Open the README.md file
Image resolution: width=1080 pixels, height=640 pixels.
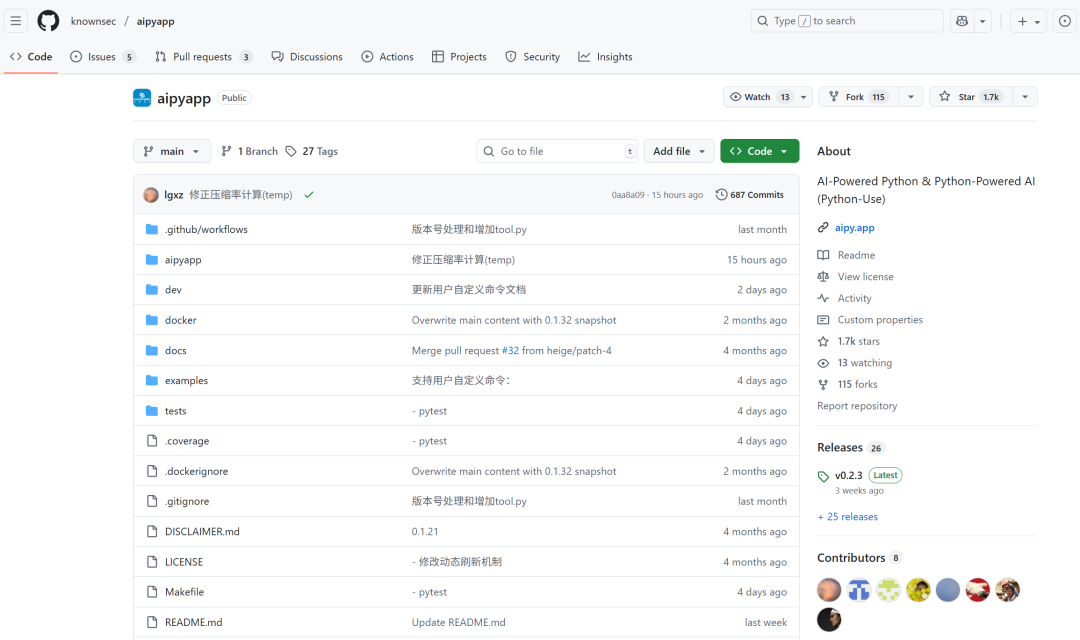click(x=194, y=622)
